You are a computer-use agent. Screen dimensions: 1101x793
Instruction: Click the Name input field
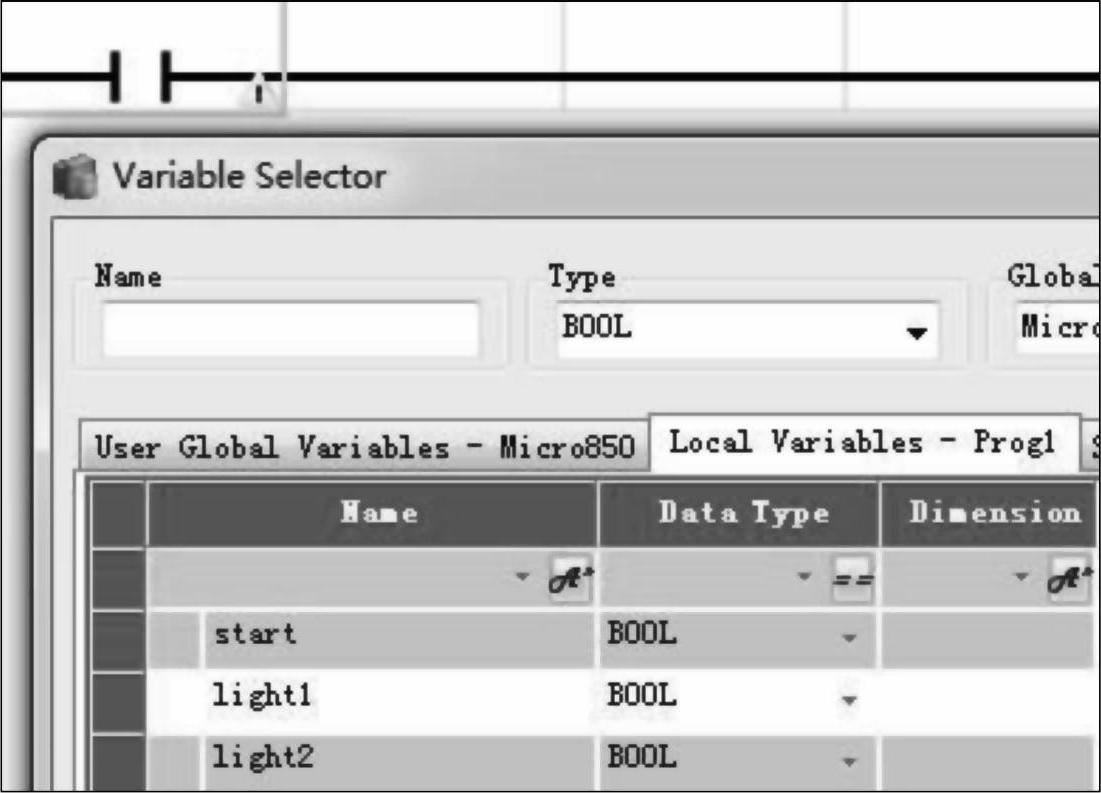click(x=290, y=330)
